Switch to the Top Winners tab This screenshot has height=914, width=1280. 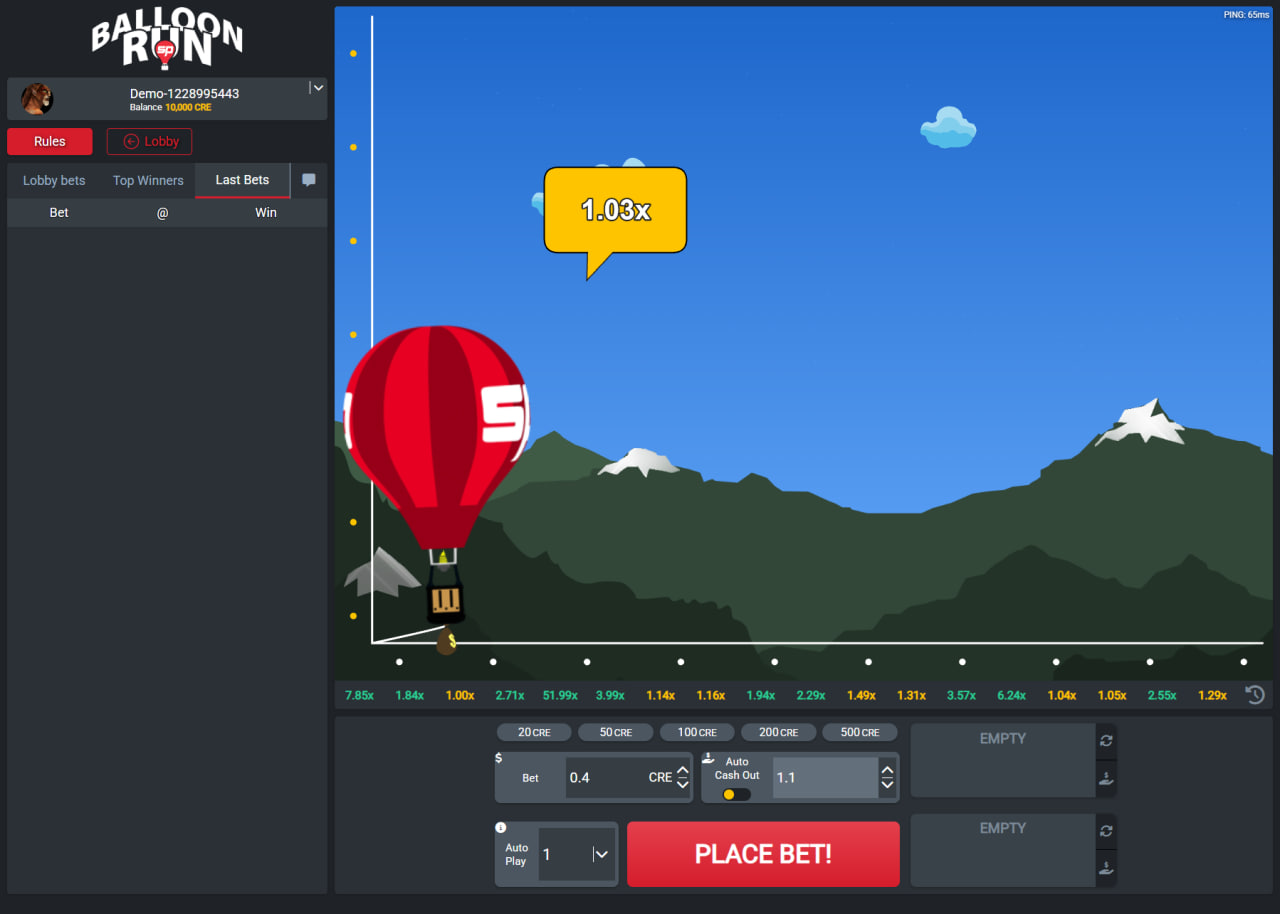(x=147, y=180)
